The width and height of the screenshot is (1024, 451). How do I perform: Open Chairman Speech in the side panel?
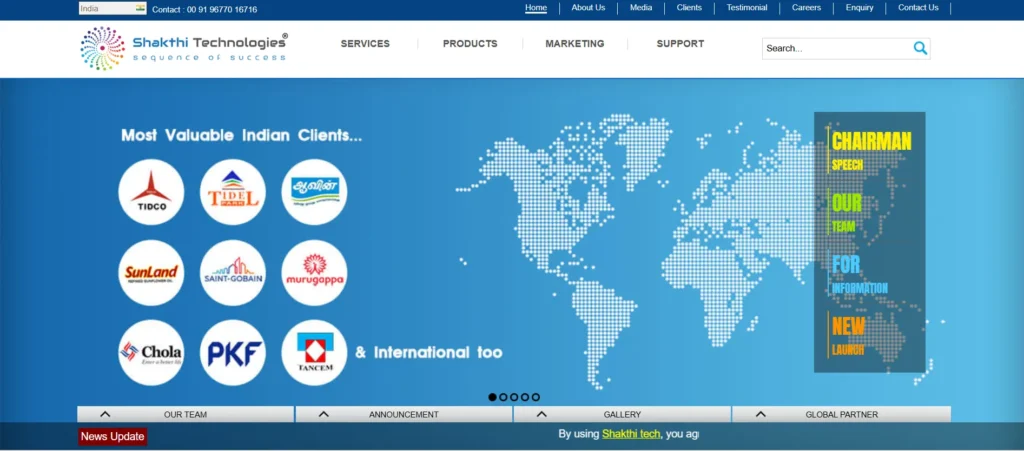[x=870, y=151]
